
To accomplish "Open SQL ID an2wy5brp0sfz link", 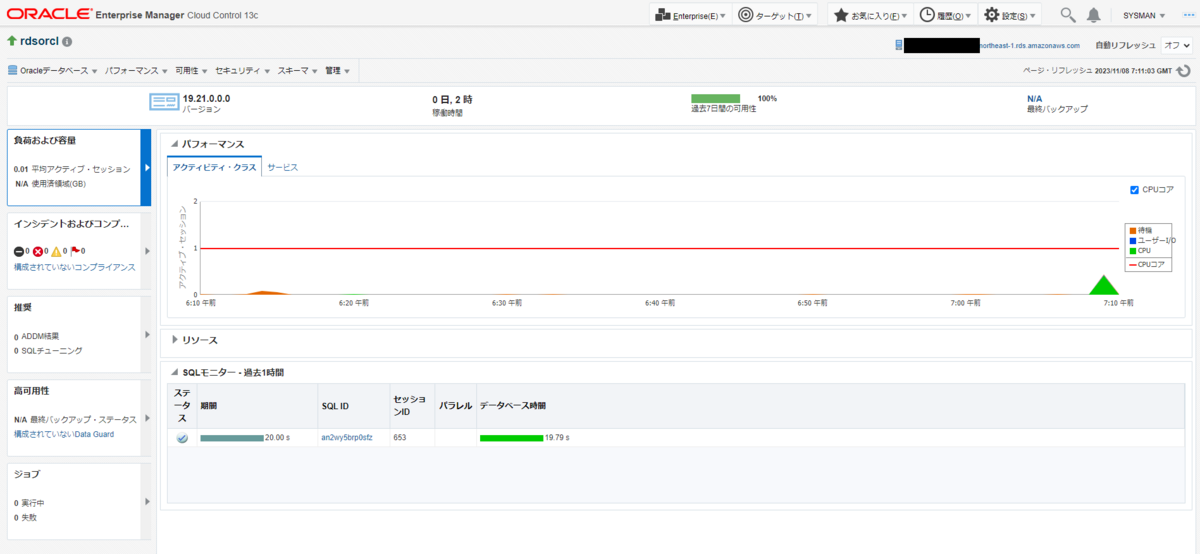I will click(x=347, y=438).
